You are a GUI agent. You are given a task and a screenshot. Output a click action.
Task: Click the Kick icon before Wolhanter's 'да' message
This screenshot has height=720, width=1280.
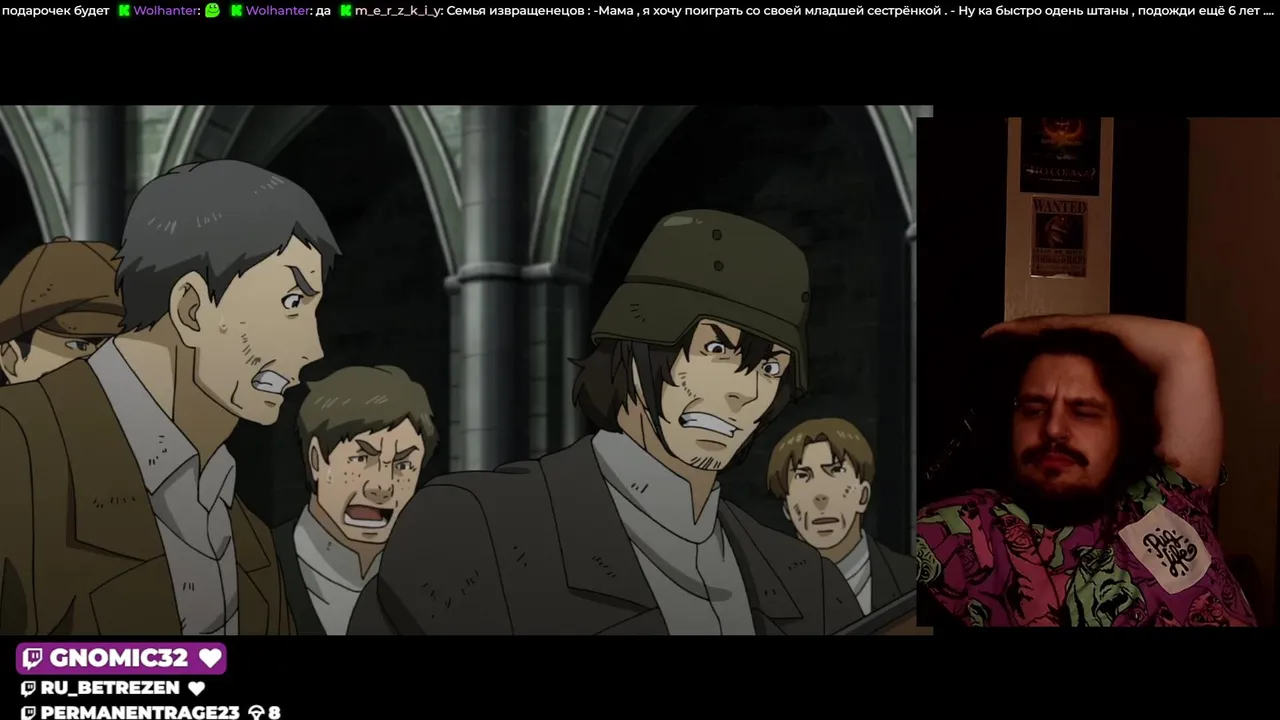click(x=236, y=11)
